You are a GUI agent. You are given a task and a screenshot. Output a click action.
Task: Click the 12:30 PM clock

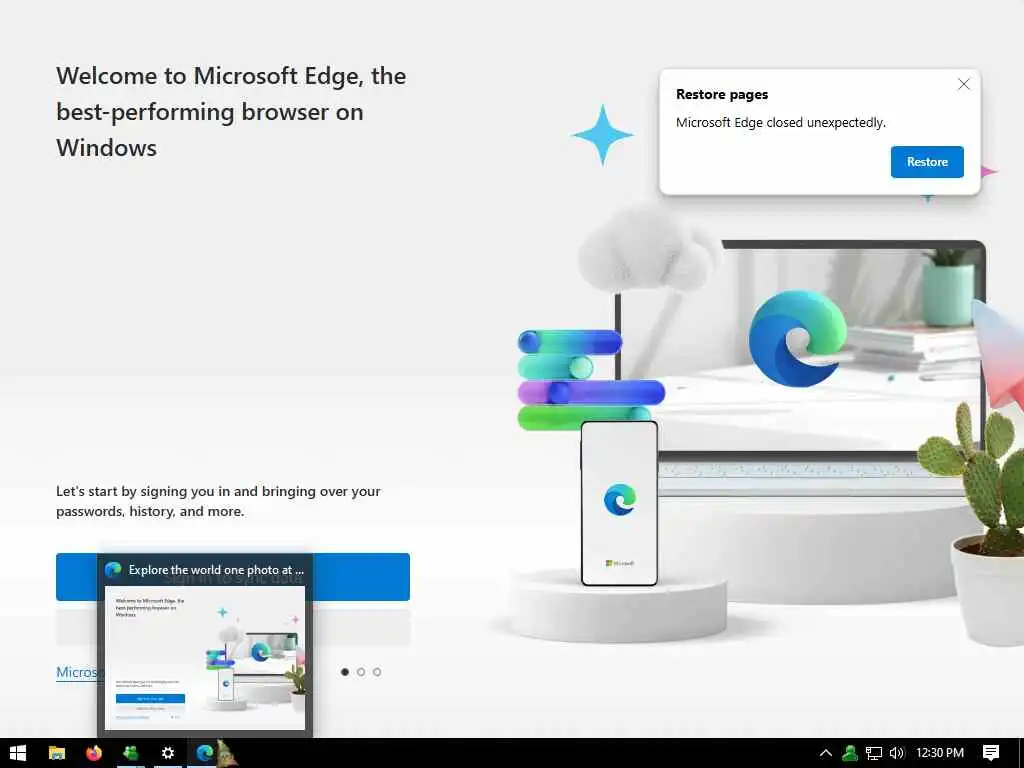click(x=940, y=753)
